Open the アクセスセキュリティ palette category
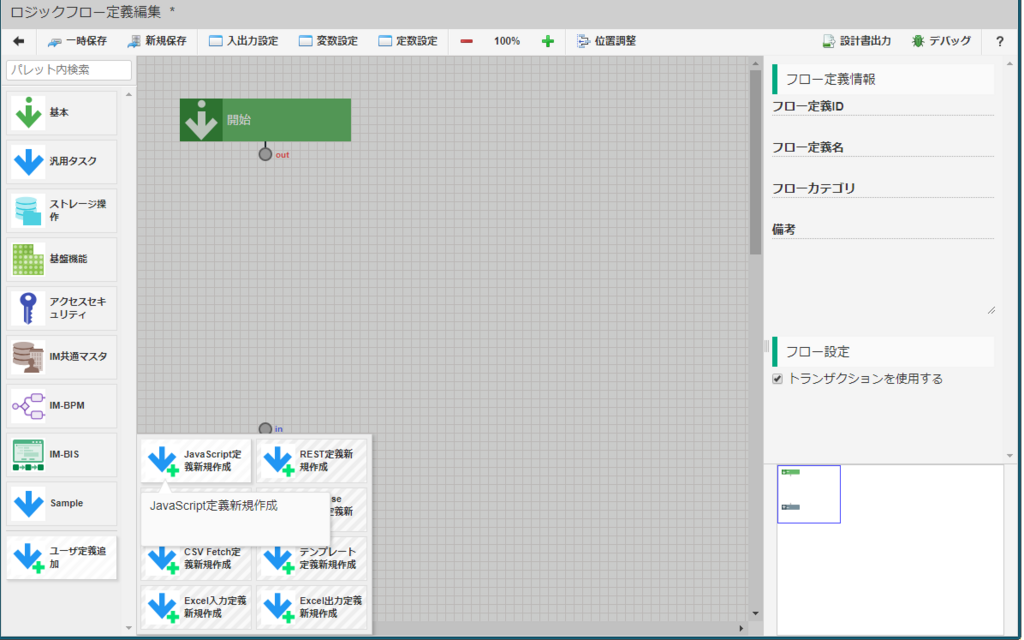1024x640 pixels. click(62, 308)
